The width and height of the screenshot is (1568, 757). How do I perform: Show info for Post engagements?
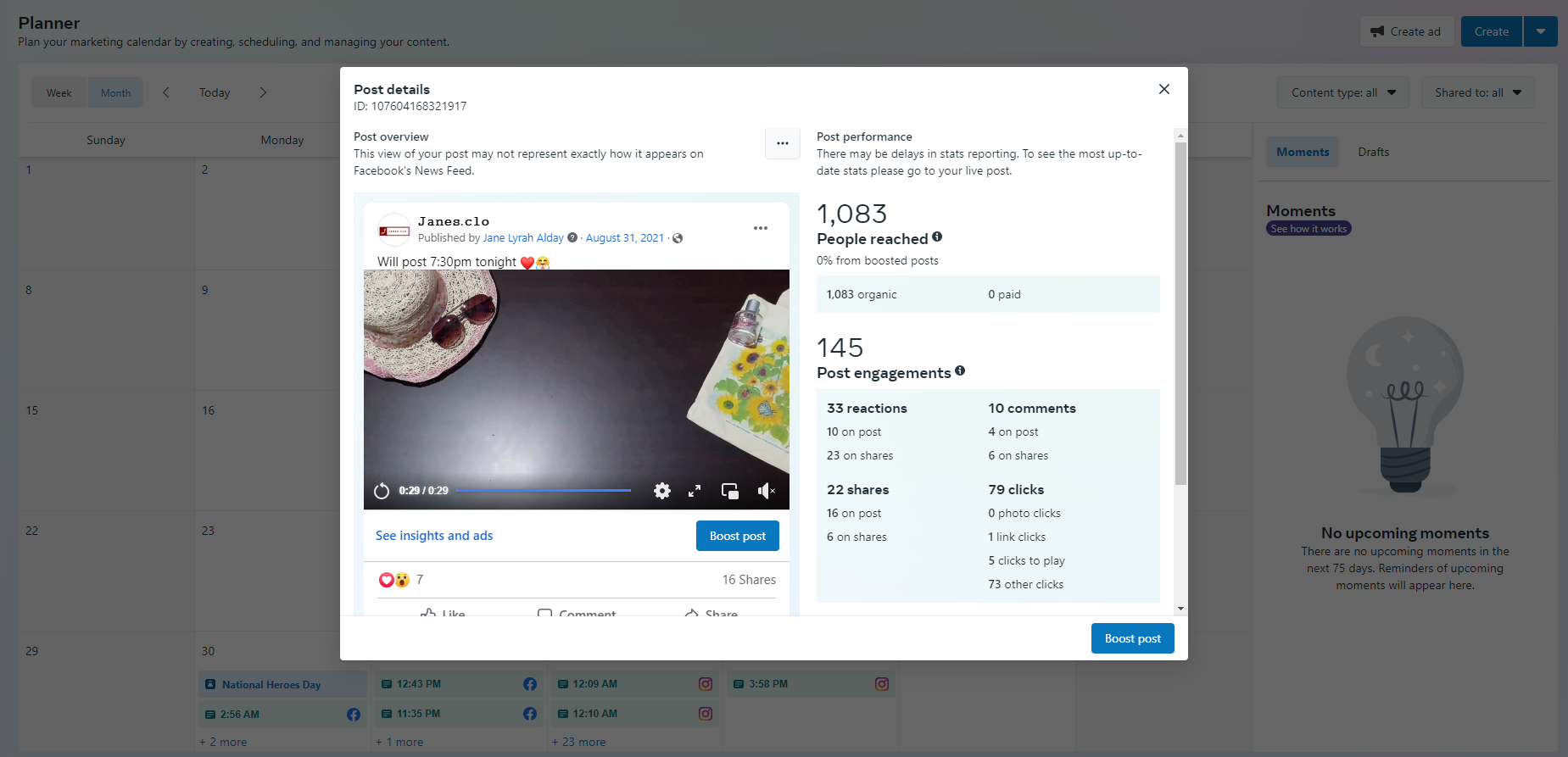960,370
